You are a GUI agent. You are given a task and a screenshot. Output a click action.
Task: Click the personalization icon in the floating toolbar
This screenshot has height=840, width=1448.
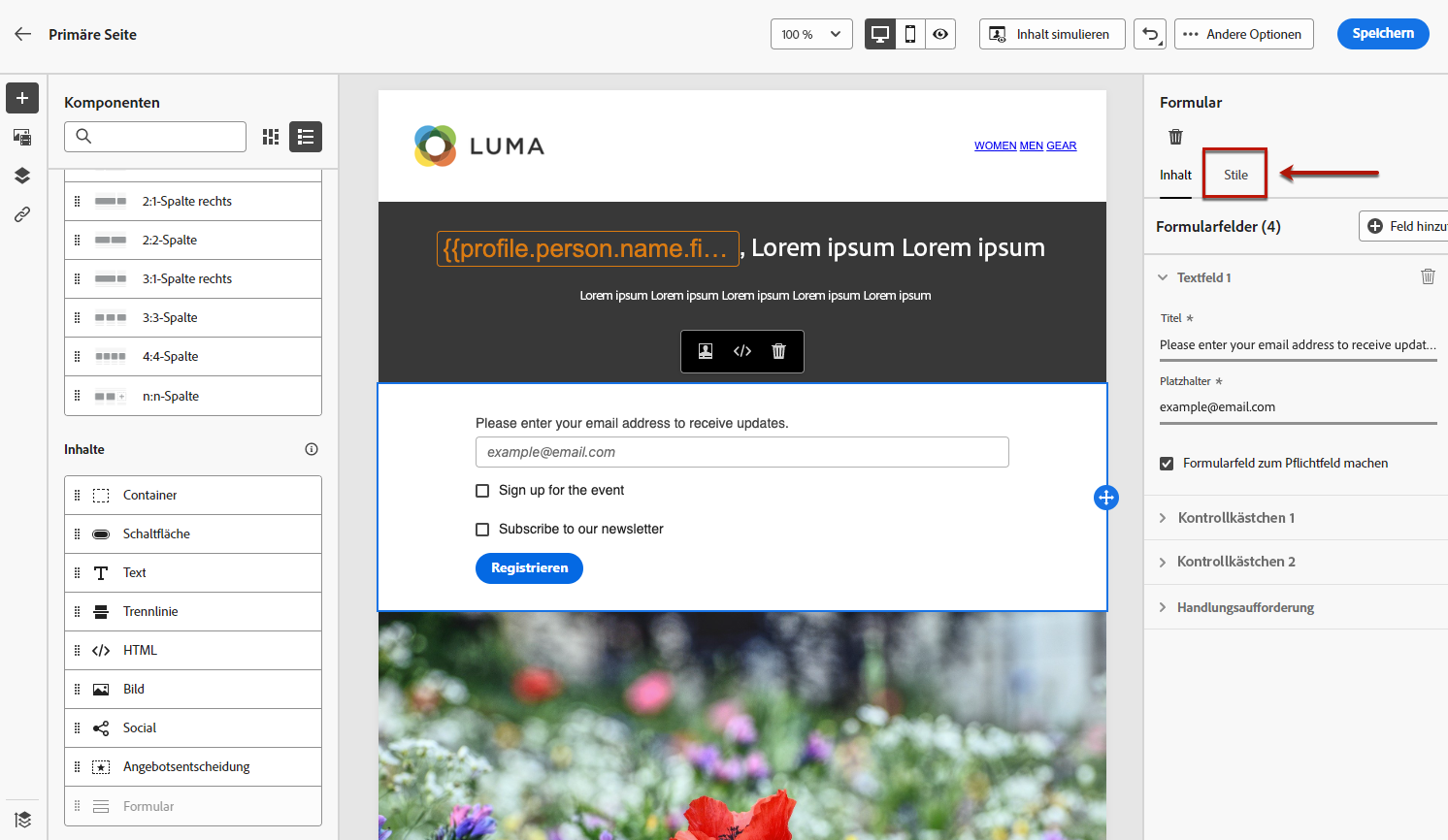point(706,351)
